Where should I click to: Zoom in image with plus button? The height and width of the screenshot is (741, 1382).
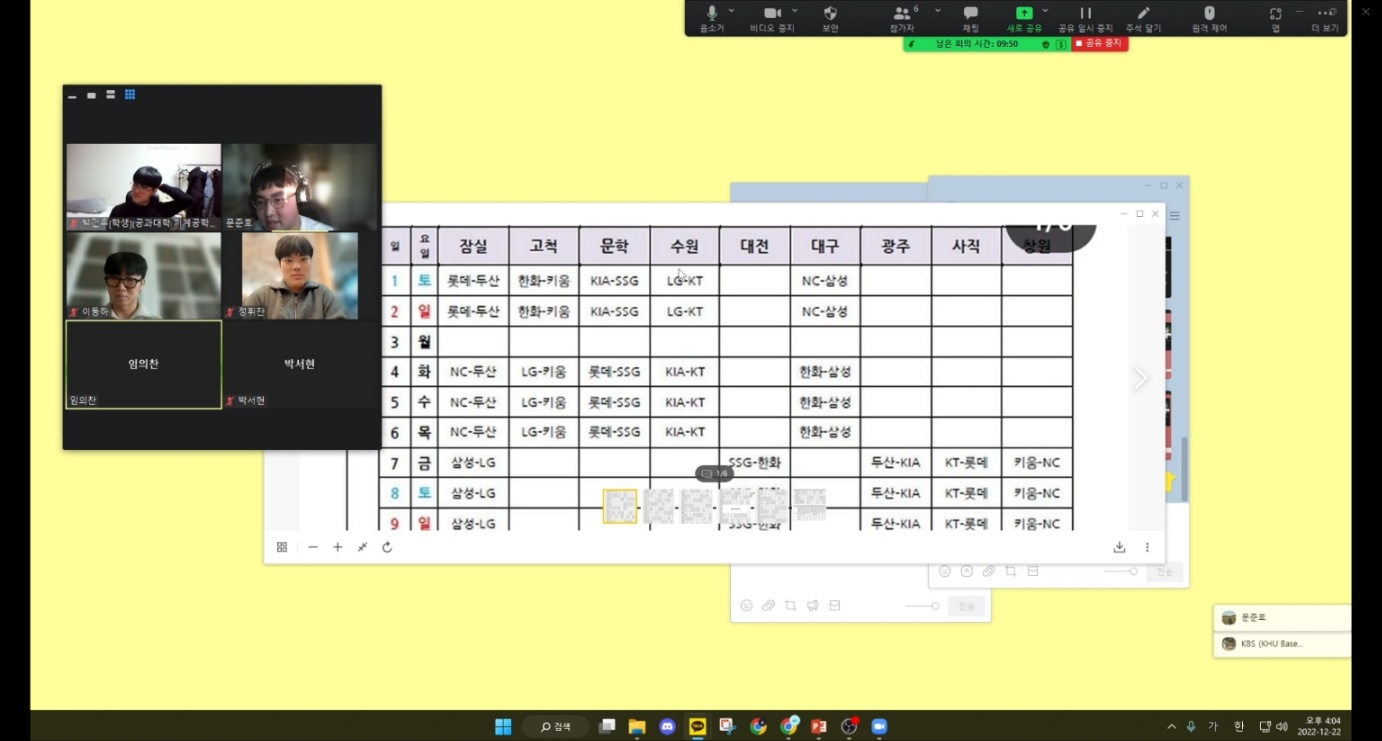[x=338, y=547]
